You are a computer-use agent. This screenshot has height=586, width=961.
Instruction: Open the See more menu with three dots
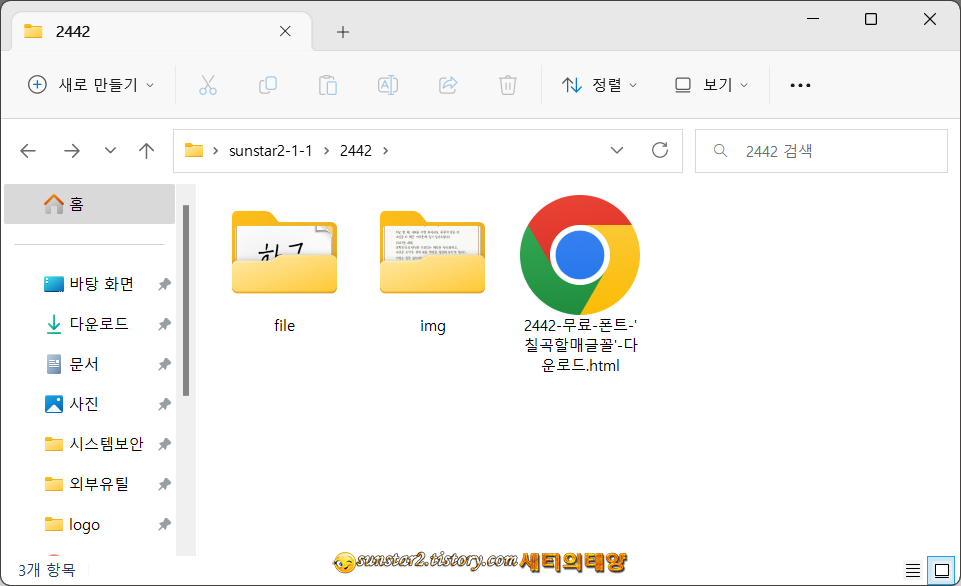[x=799, y=85]
